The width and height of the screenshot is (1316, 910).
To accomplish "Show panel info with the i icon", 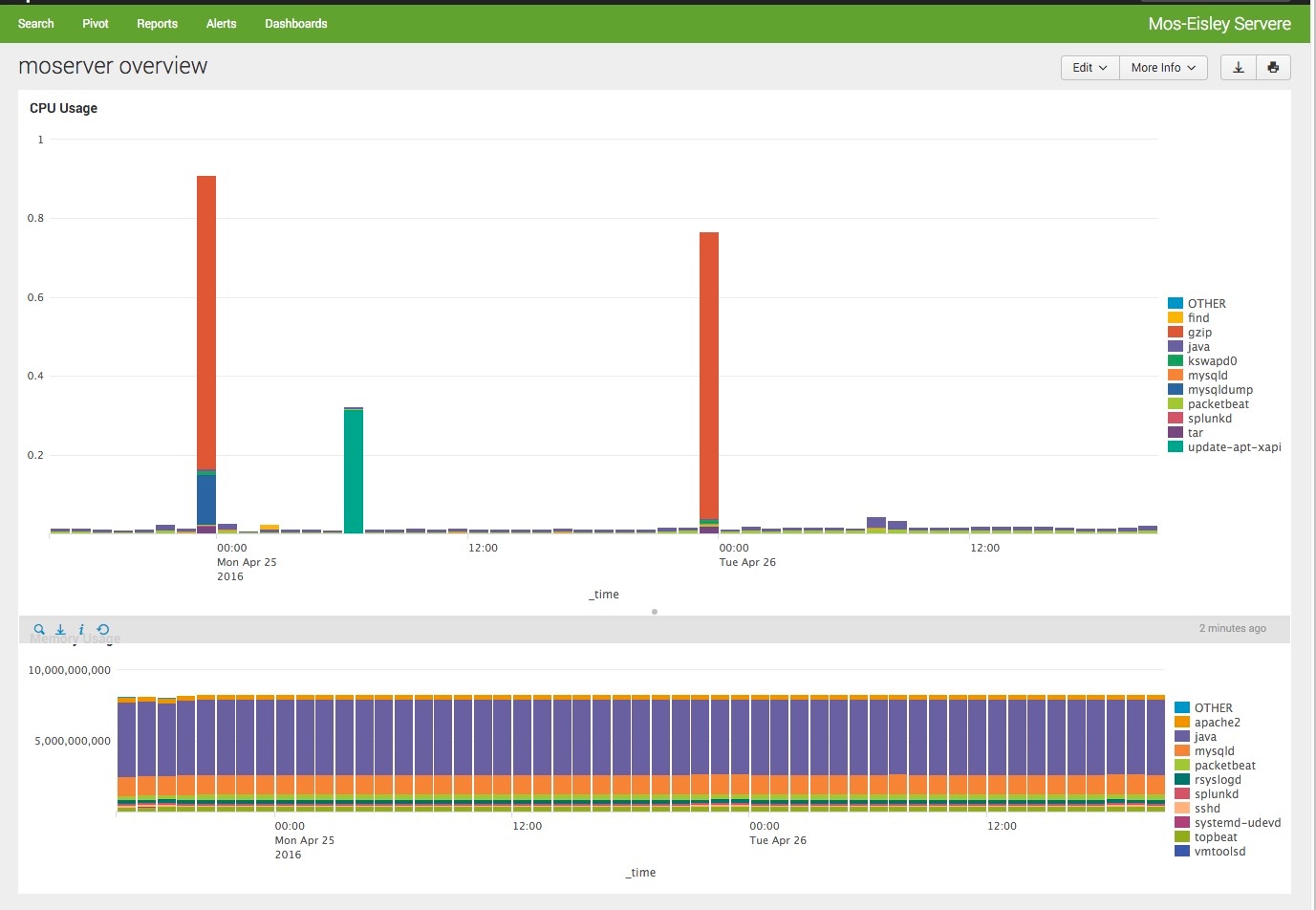I will [x=81, y=630].
